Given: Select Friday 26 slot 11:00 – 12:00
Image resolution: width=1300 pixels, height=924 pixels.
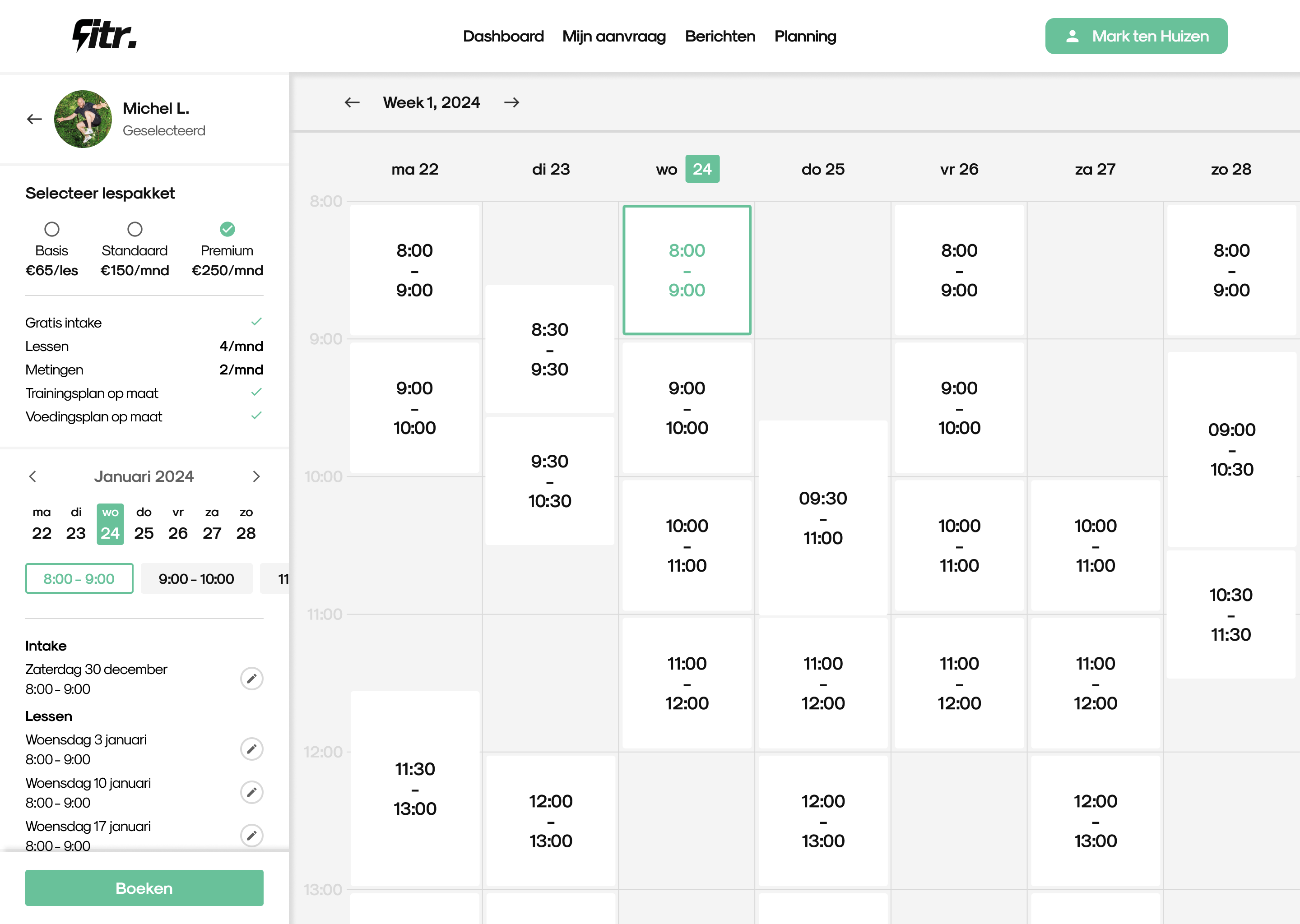Looking at the screenshot, I should point(959,684).
